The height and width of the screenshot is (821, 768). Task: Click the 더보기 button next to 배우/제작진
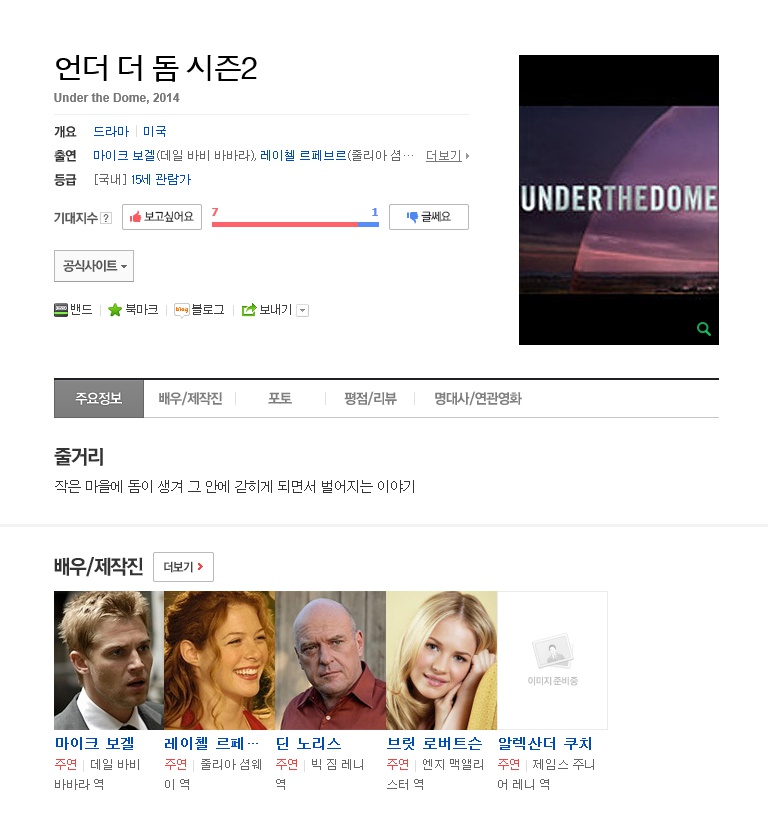point(183,567)
